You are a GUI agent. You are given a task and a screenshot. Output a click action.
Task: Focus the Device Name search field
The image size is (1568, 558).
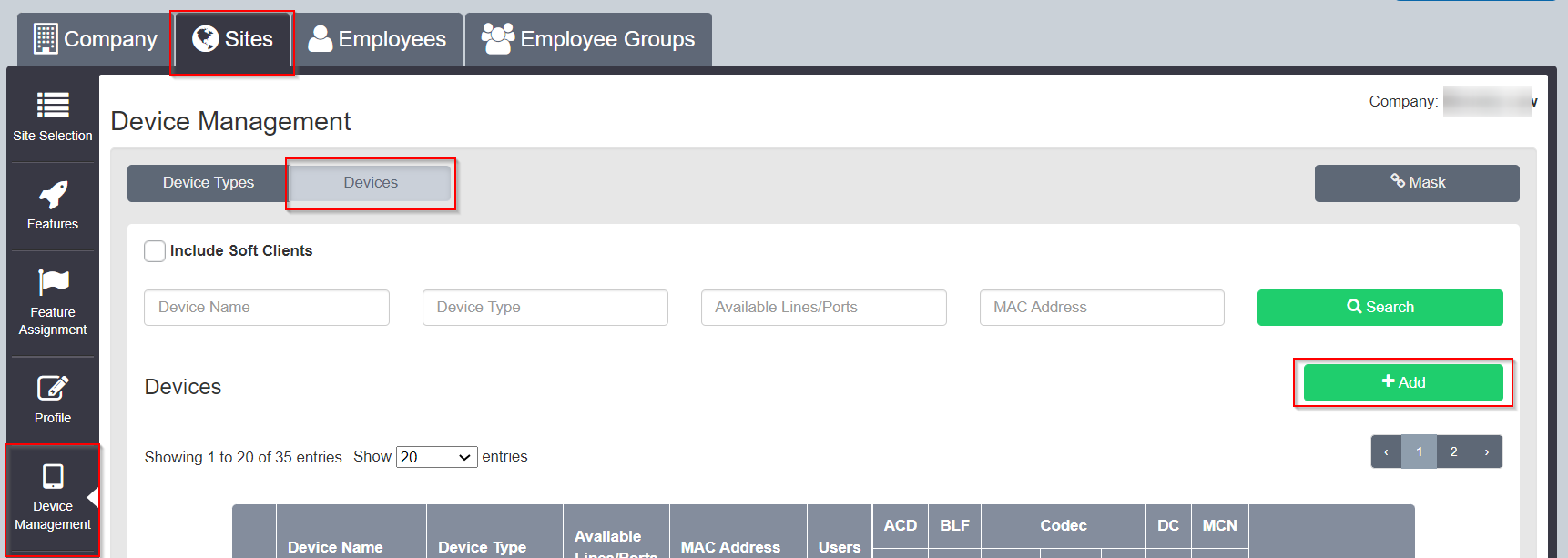point(267,308)
